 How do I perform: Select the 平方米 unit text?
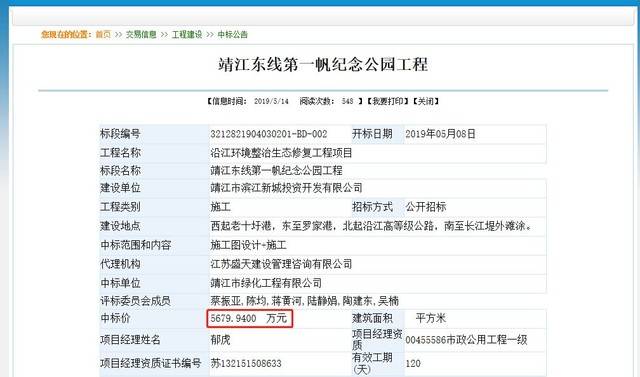coord(431,318)
